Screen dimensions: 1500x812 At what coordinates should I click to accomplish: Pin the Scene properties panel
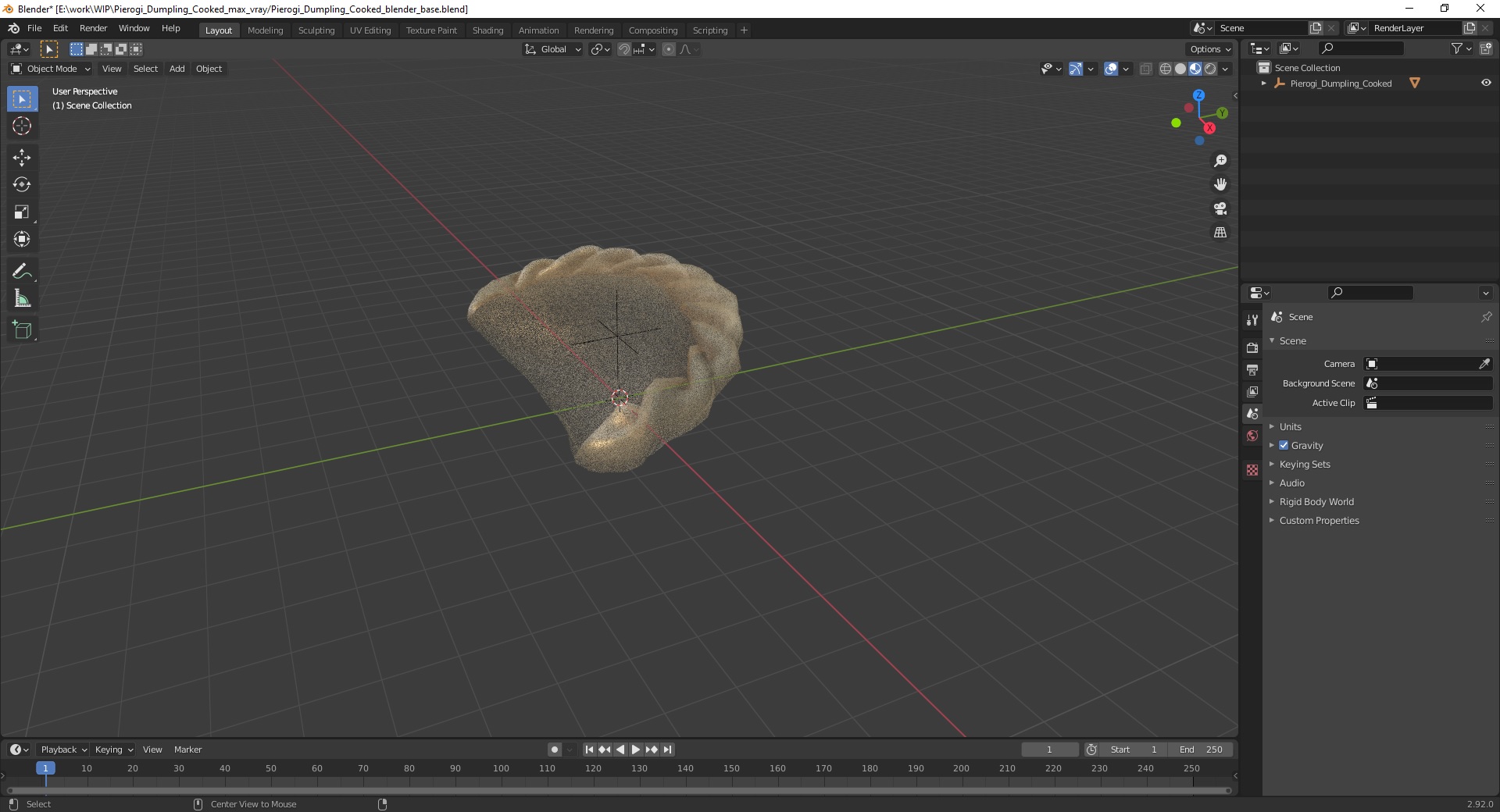point(1486,317)
